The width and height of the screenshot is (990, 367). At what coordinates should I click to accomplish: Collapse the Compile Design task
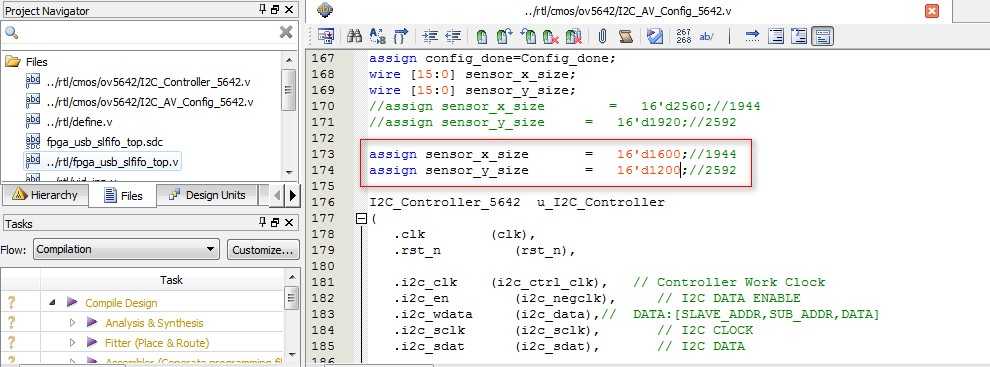point(52,303)
